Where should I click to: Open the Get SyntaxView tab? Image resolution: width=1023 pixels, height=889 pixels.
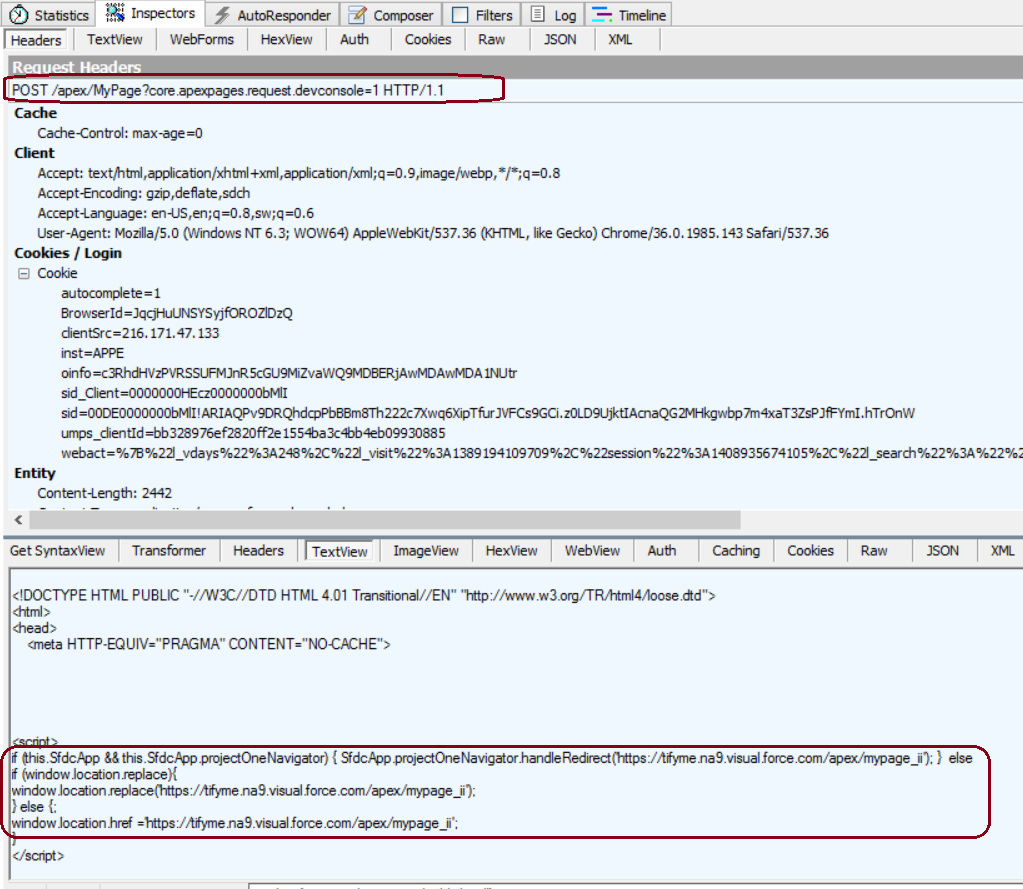[57, 550]
